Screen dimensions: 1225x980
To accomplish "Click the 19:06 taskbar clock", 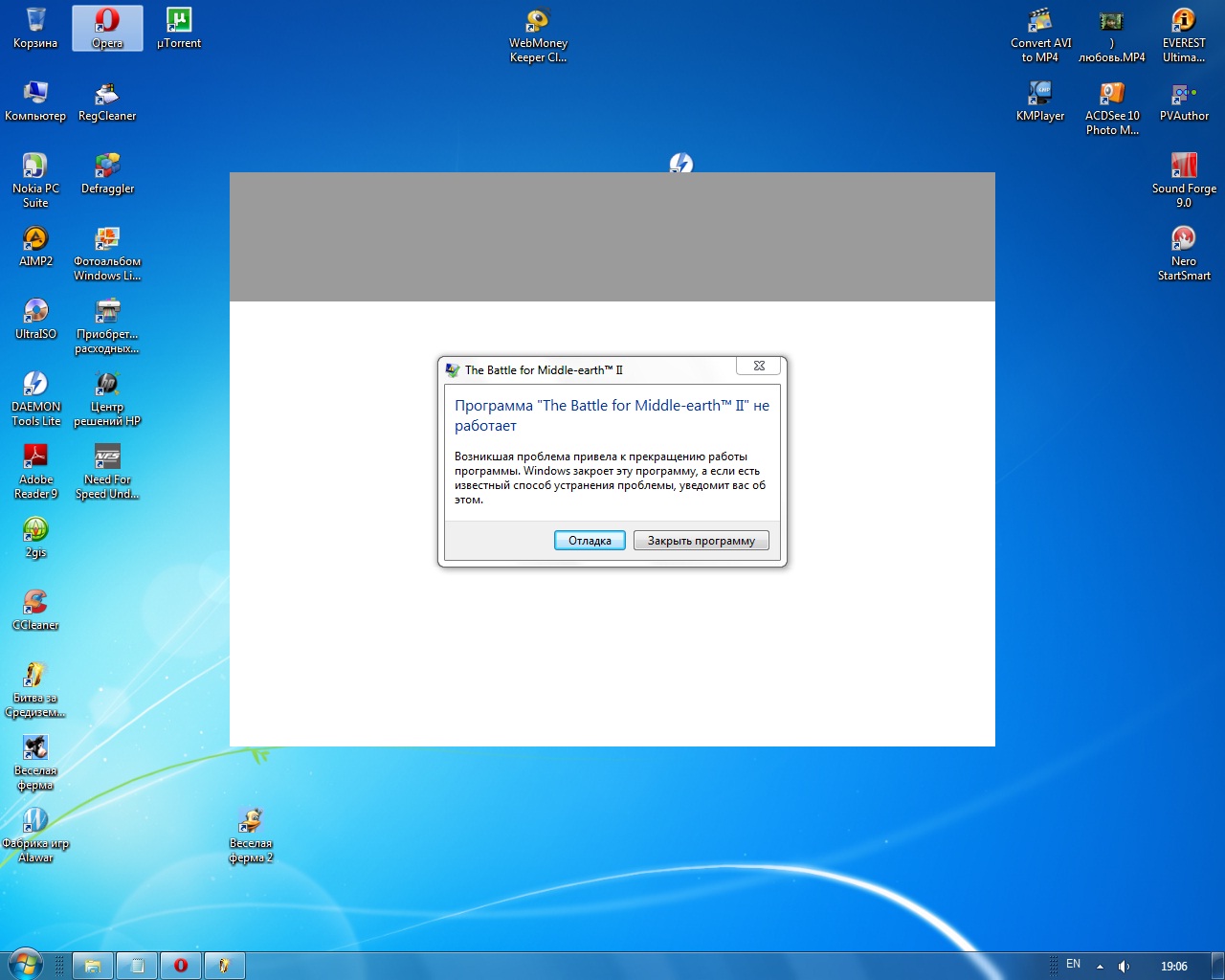I will tap(1173, 966).
